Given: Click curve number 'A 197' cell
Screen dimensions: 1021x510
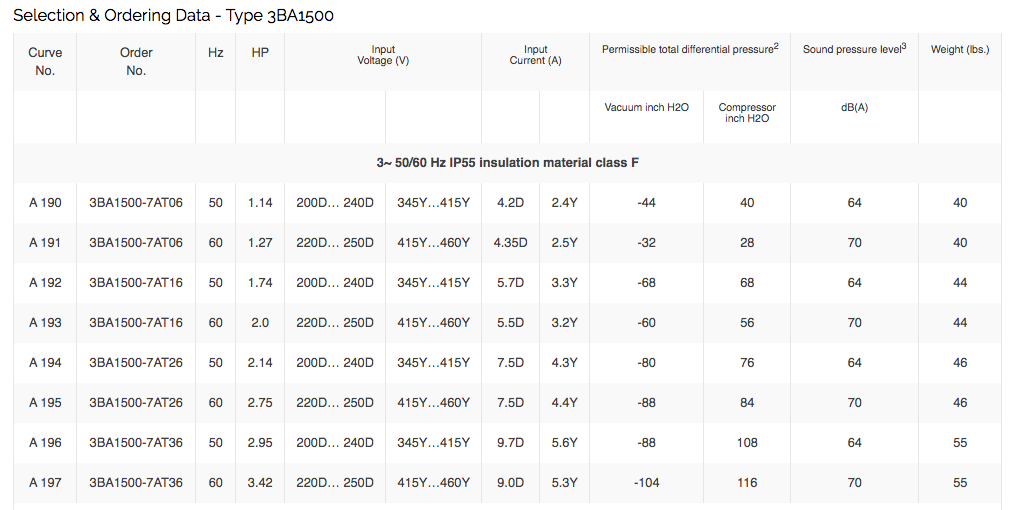Looking at the screenshot, I should (x=45, y=483).
